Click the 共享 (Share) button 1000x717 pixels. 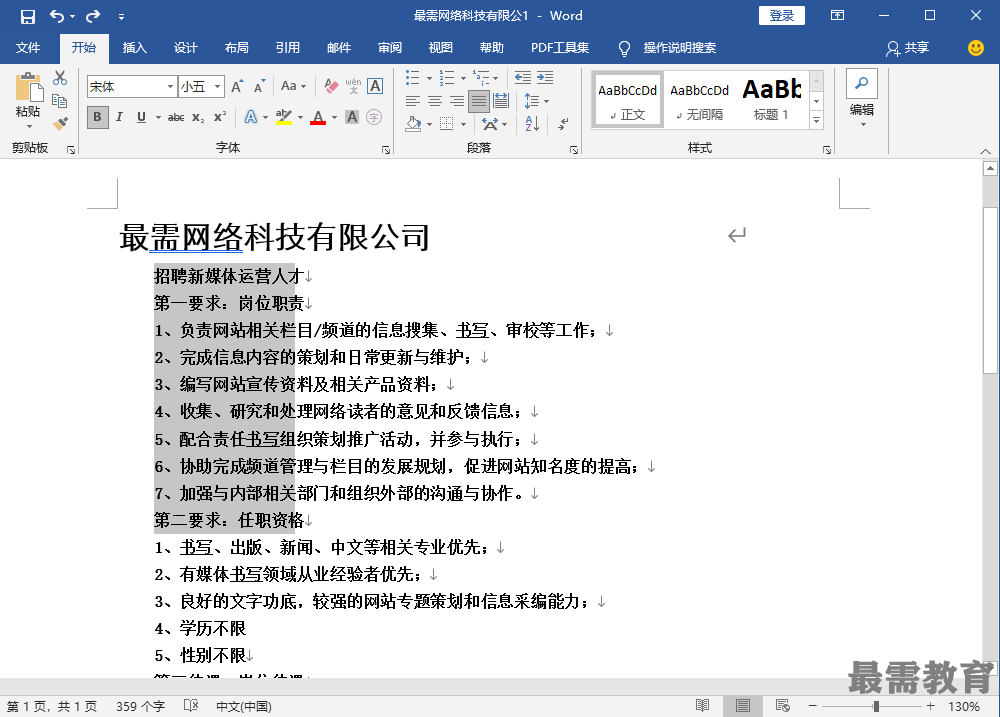[x=908, y=48]
